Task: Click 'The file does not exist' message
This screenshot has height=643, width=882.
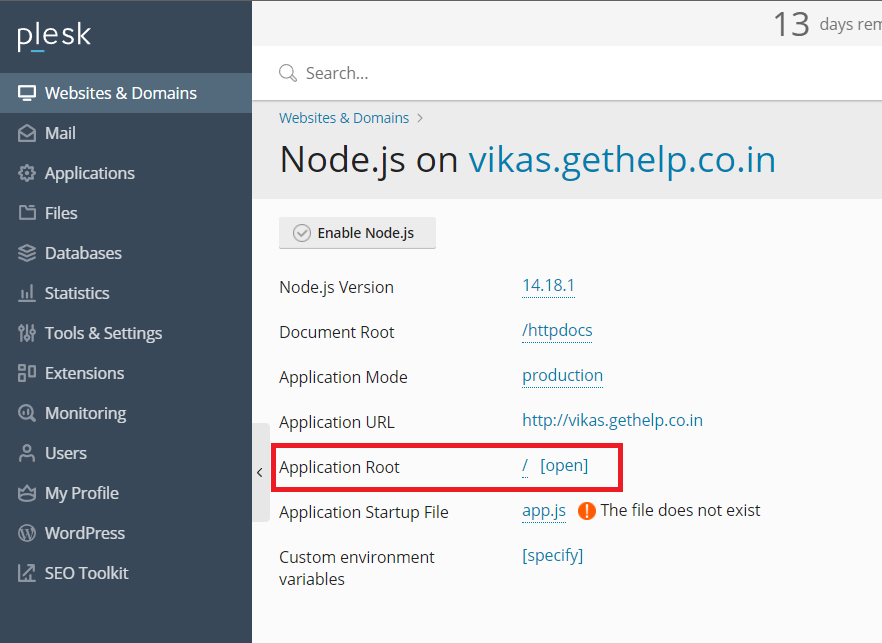Action: click(680, 511)
